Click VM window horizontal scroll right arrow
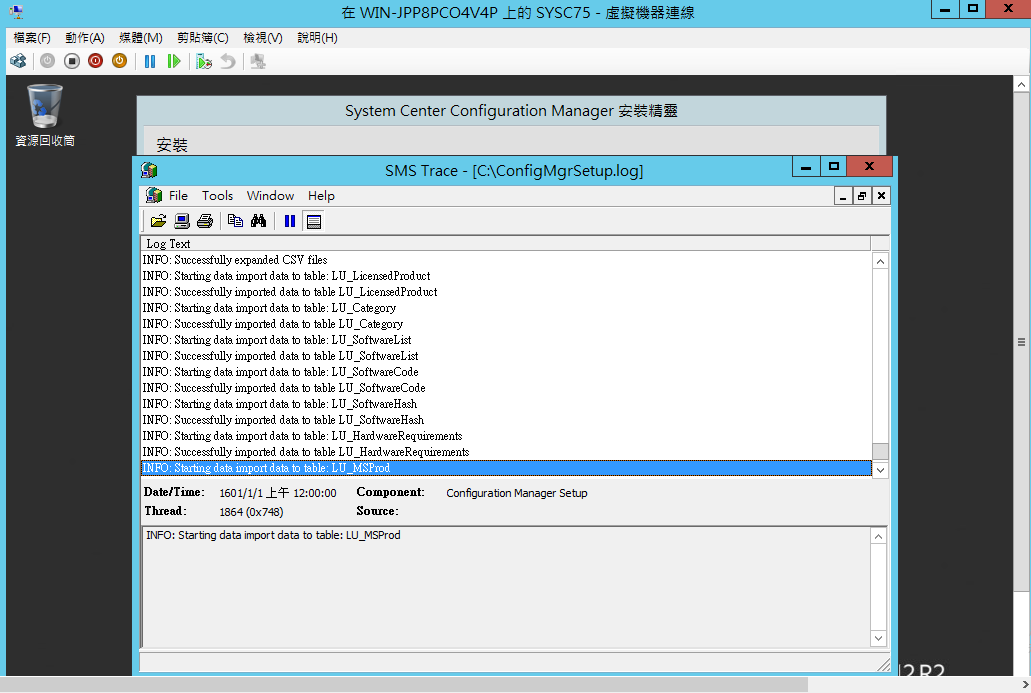Screen dimensions: 1031x693 (1024, 684)
